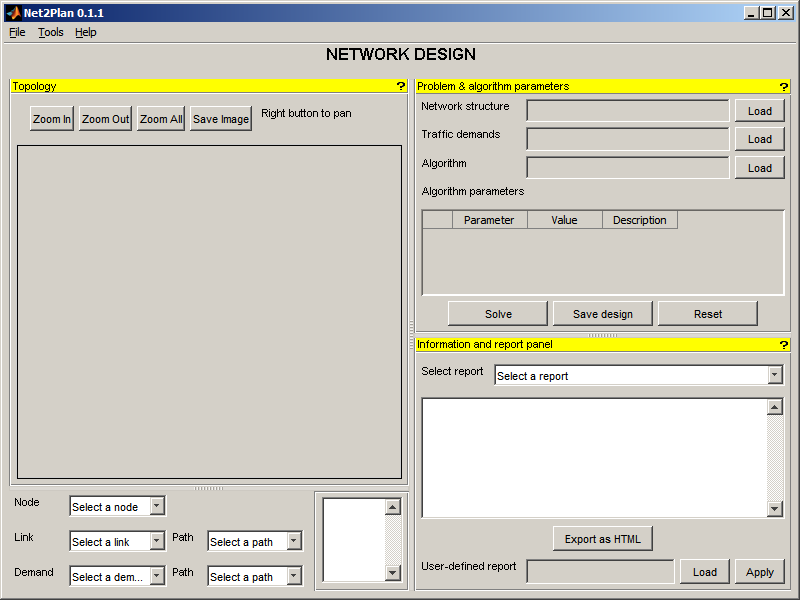
Task: Click the Solve button
Action: click(498, 314)
